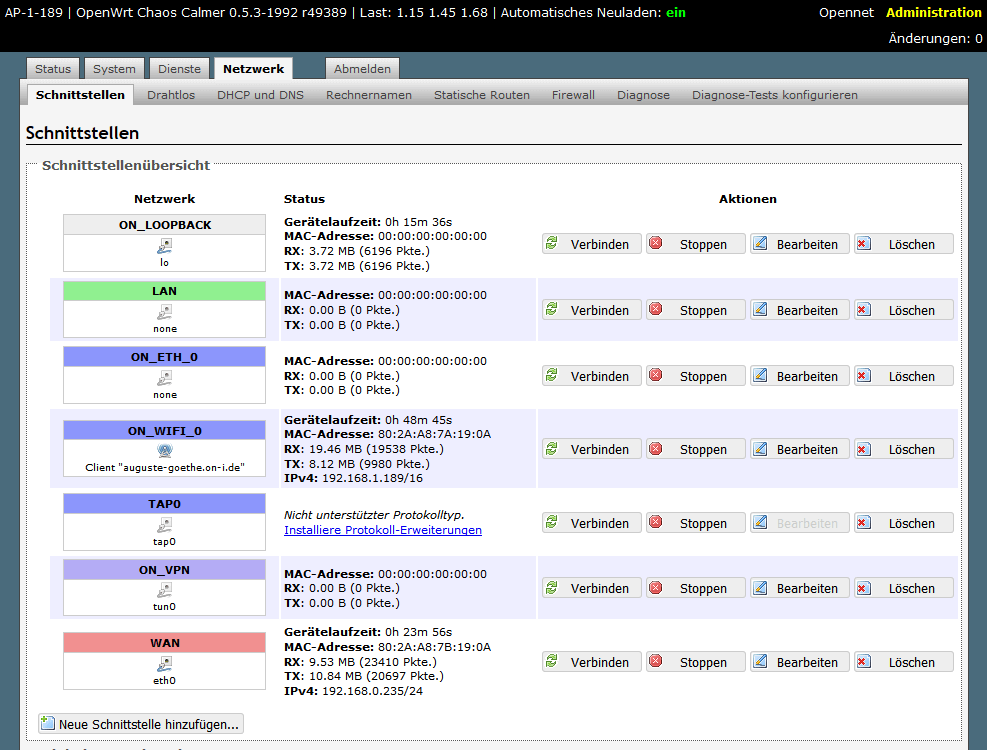
Task: Click the wireless icon in ON_WIFI_0 box
Action: (165, 451)
